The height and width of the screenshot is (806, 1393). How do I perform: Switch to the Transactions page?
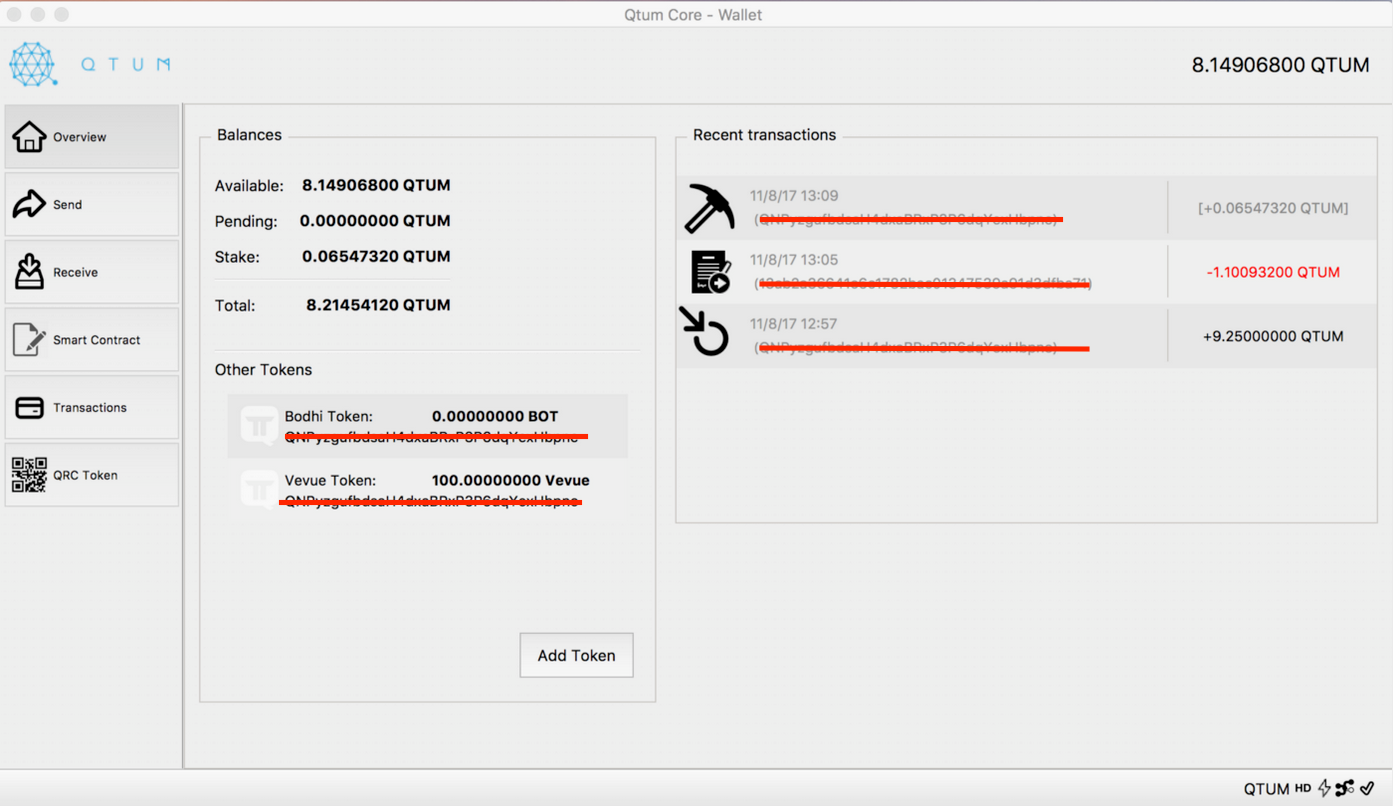(x=92, y=407)
